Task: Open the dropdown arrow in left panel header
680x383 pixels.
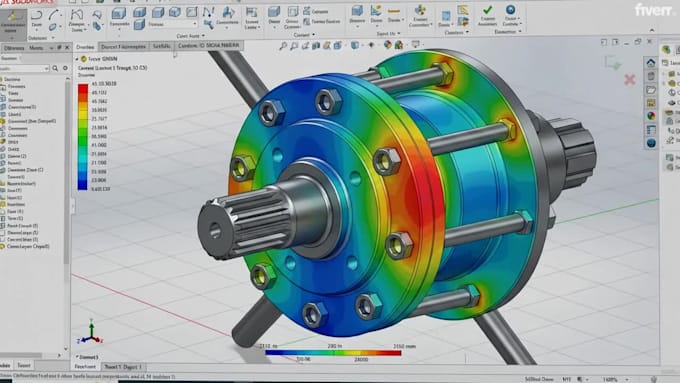Action: [51, 48]
